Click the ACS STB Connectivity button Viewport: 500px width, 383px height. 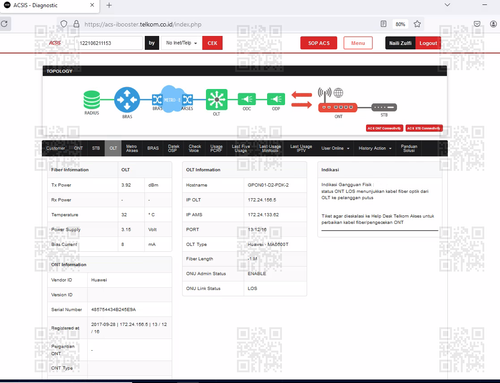[424, 128]
